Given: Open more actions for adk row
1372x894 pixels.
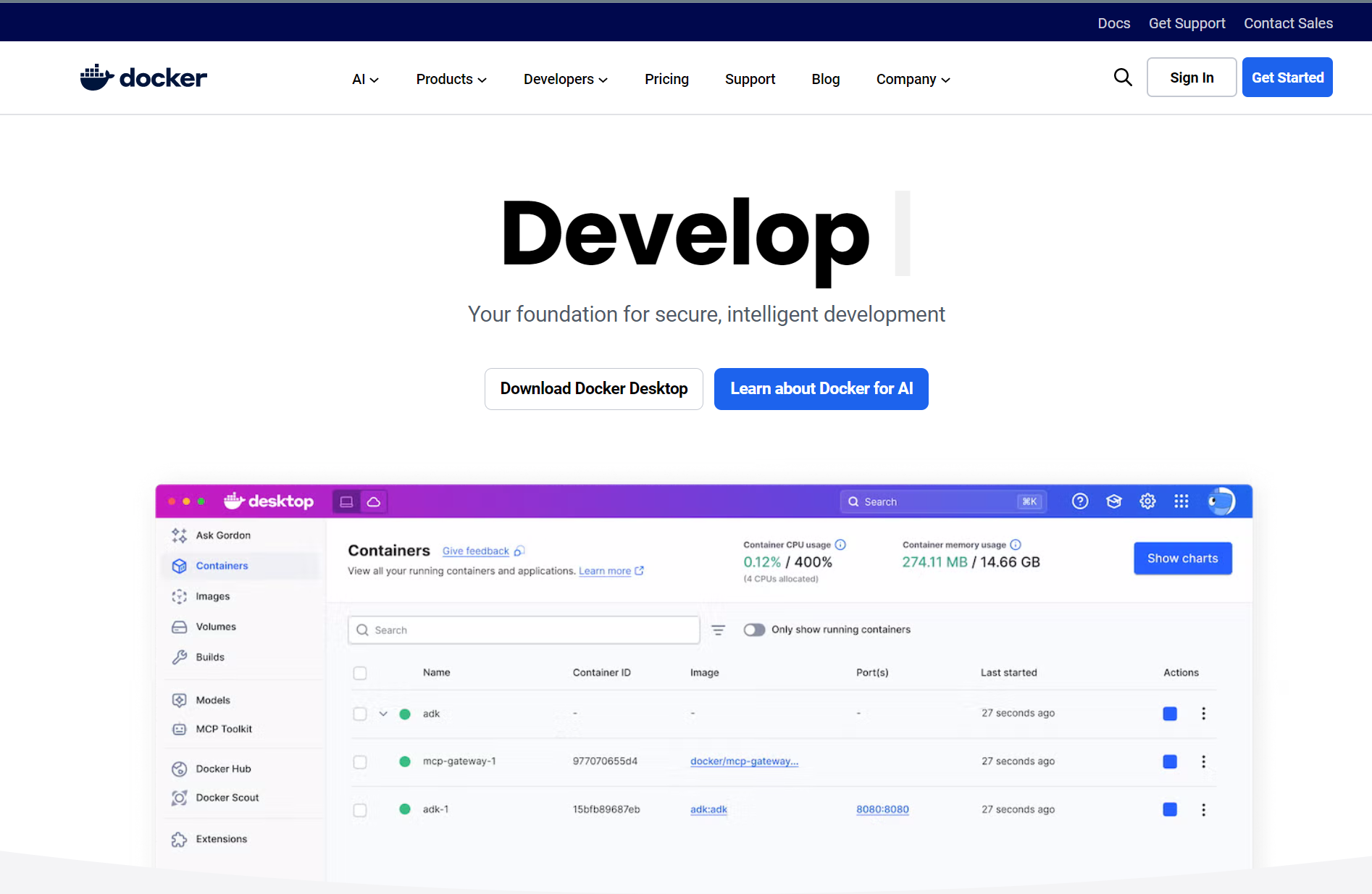Looking at the screenshot, I should (1203, 714).
